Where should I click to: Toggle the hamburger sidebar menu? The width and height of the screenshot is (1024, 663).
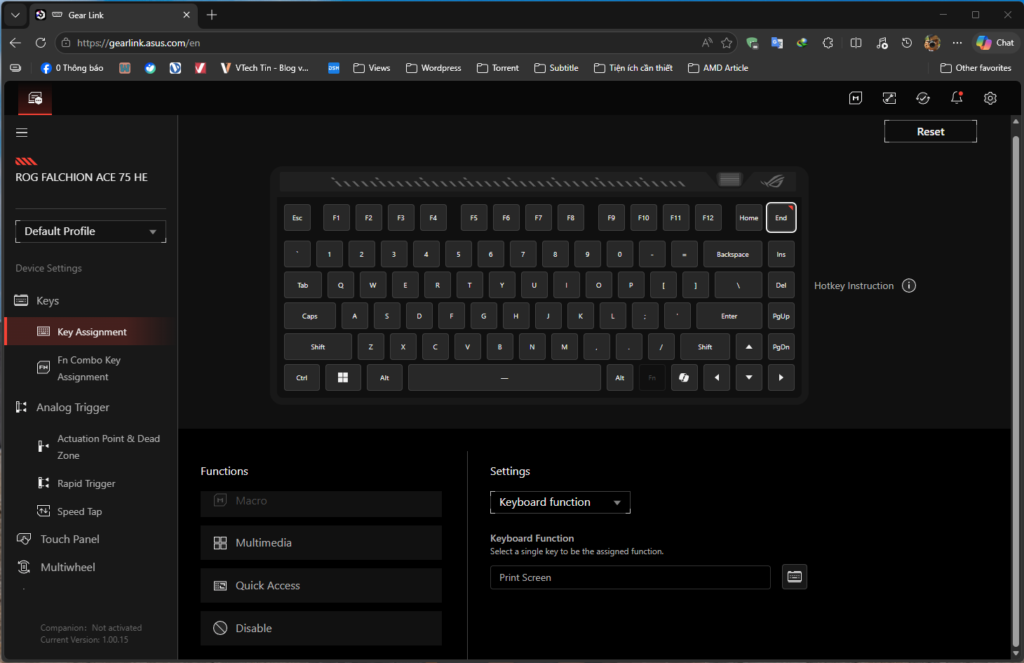tap(22, 132)
